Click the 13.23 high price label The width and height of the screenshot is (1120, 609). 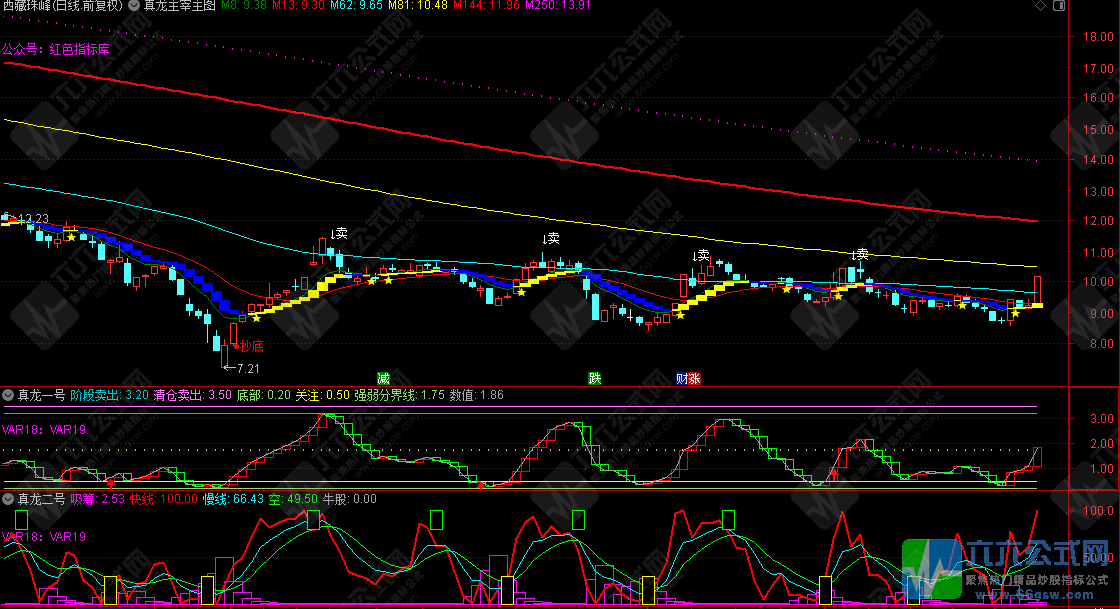coord(32,218)
